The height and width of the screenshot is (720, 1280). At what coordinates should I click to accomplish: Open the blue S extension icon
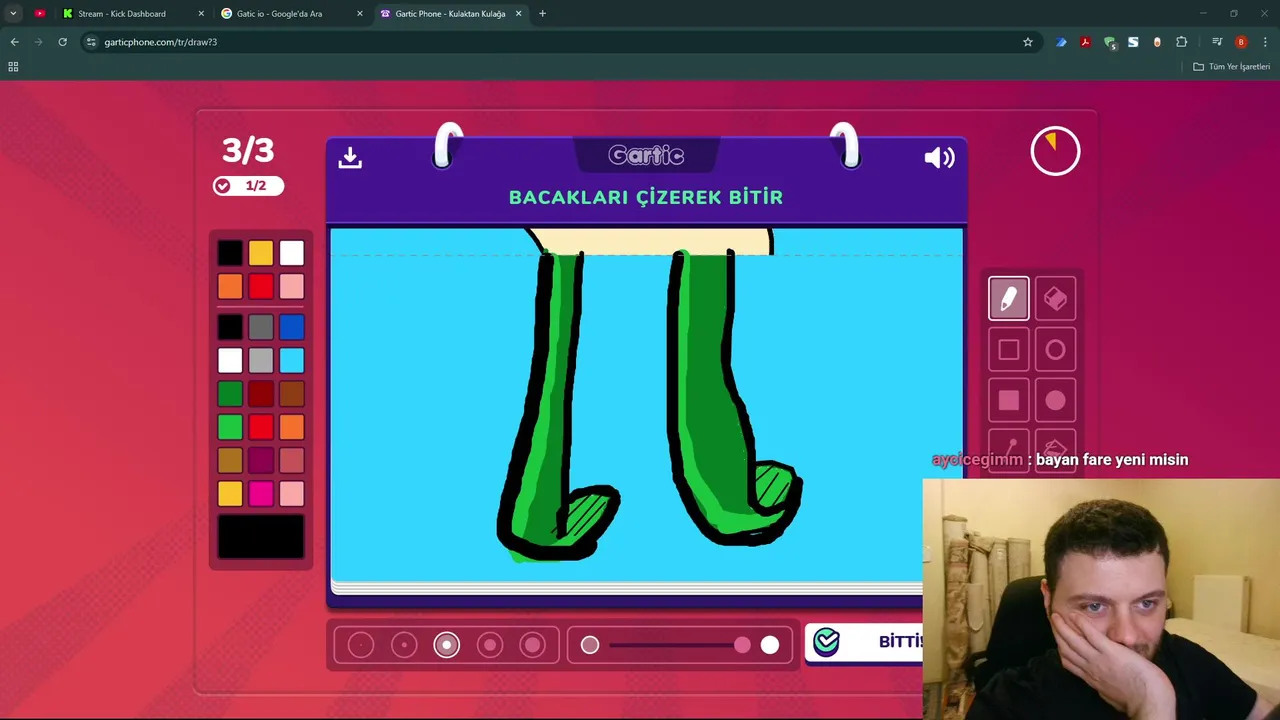1133,42
